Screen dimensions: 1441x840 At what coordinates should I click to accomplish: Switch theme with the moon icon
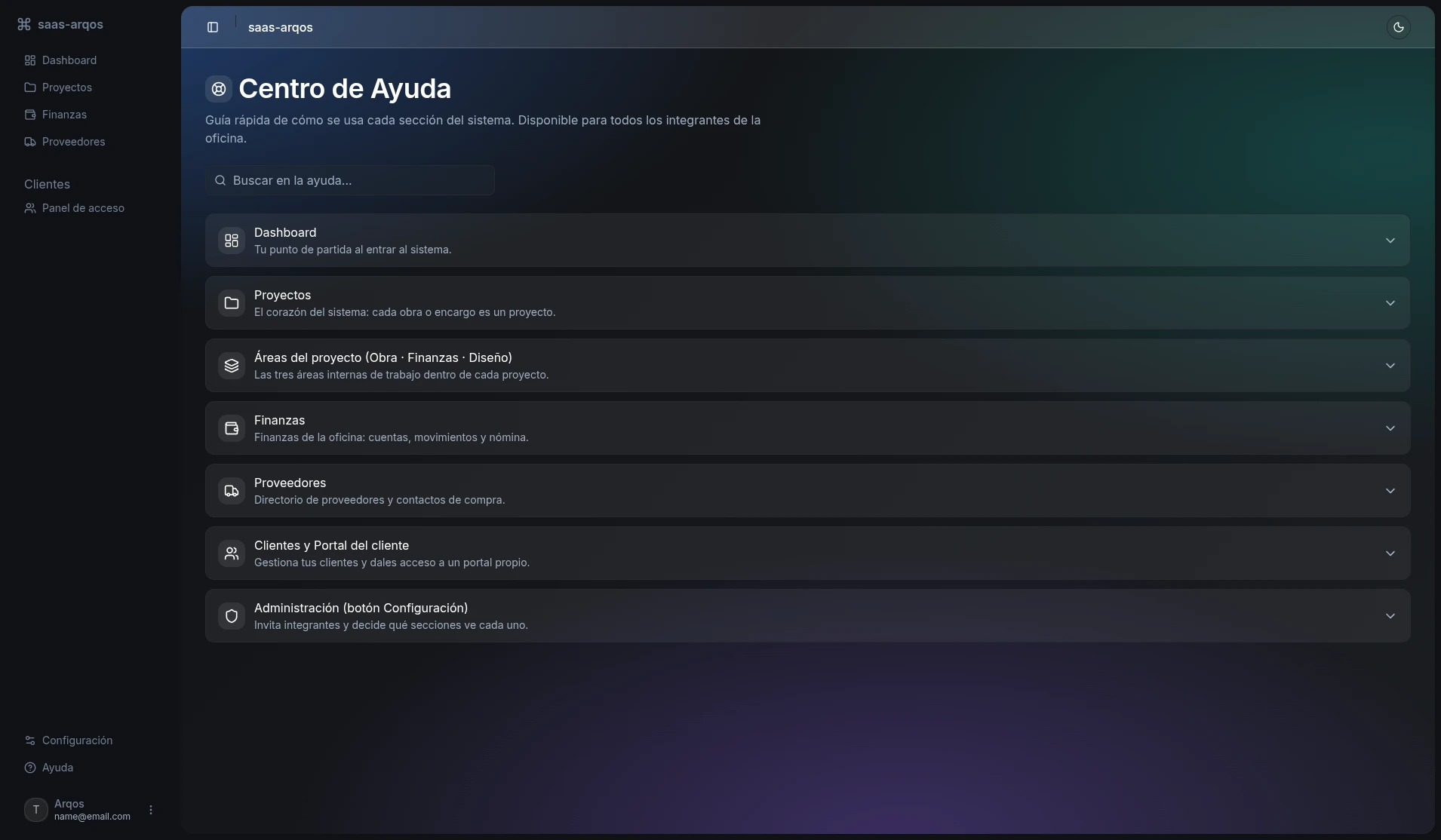1398,27
